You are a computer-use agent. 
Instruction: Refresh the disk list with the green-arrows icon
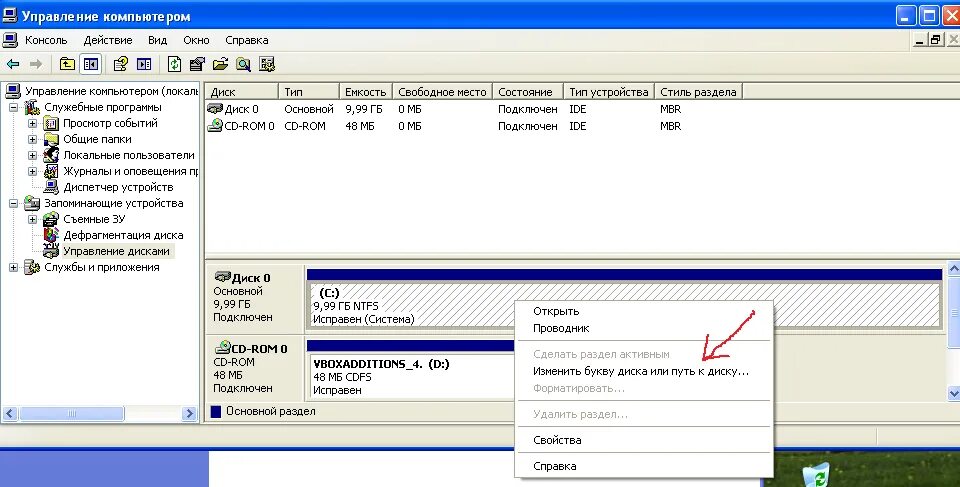174,64
